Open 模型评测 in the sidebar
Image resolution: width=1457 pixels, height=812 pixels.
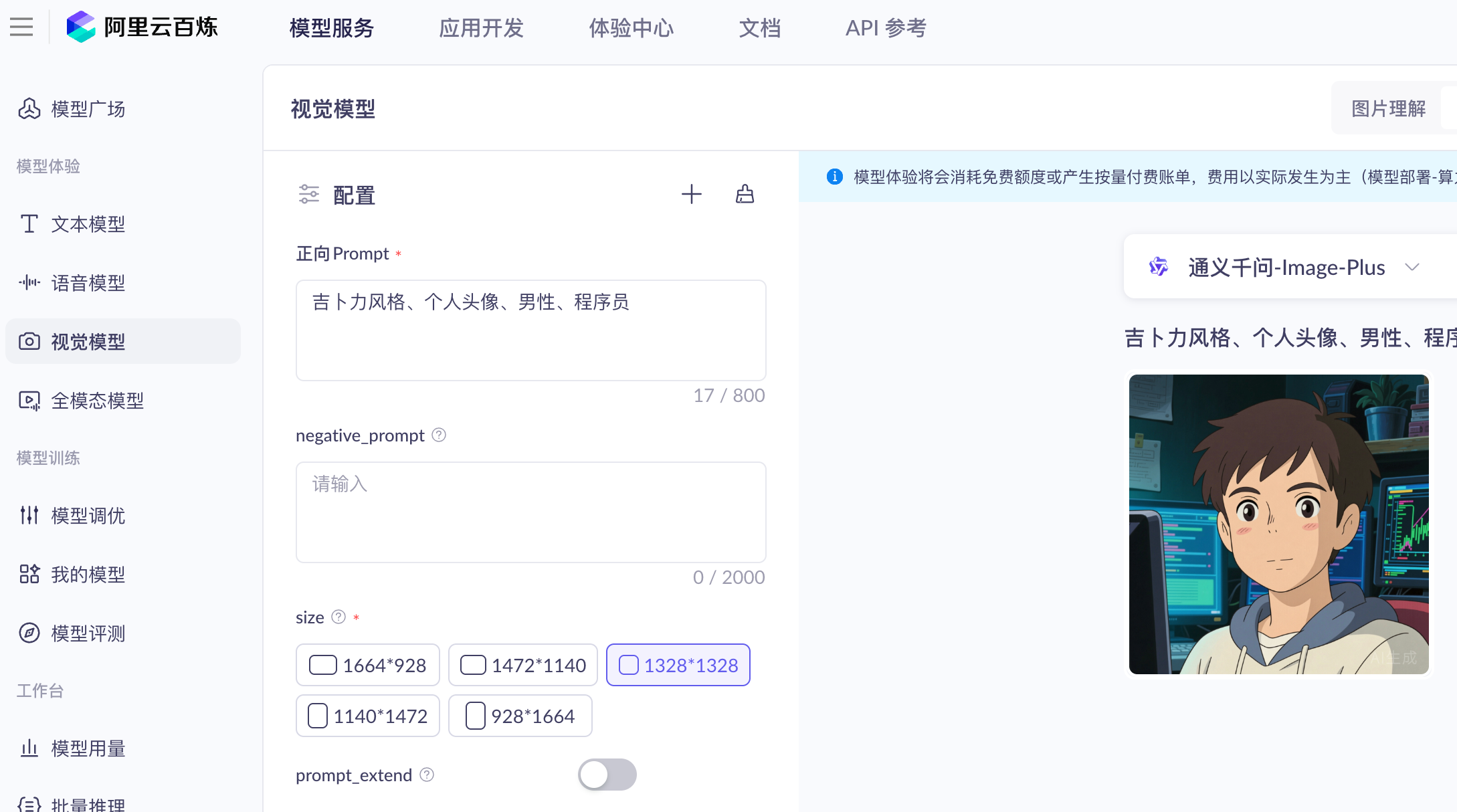coord(88,633)
